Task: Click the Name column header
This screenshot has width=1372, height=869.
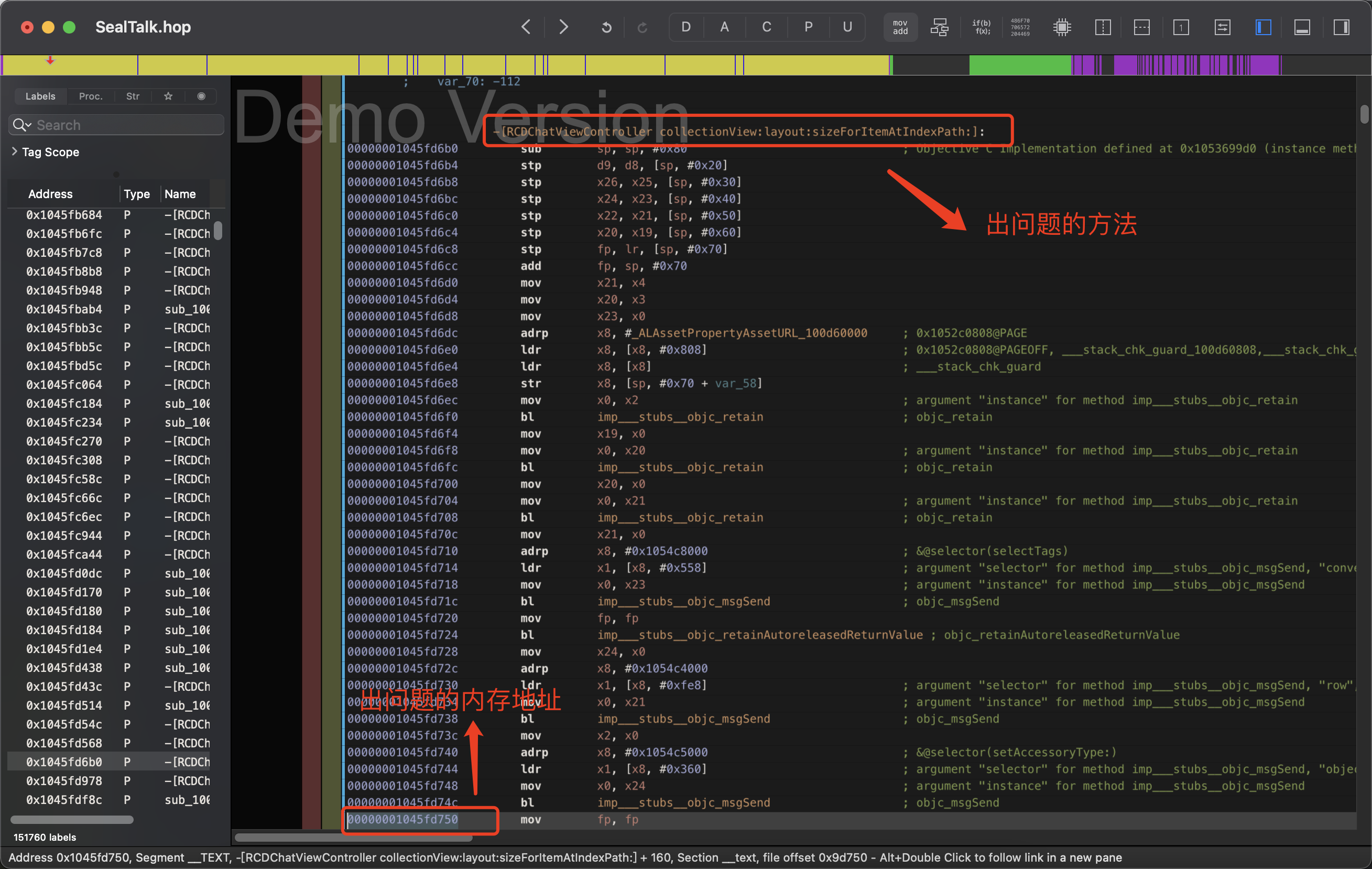Action: click(180, 194)
